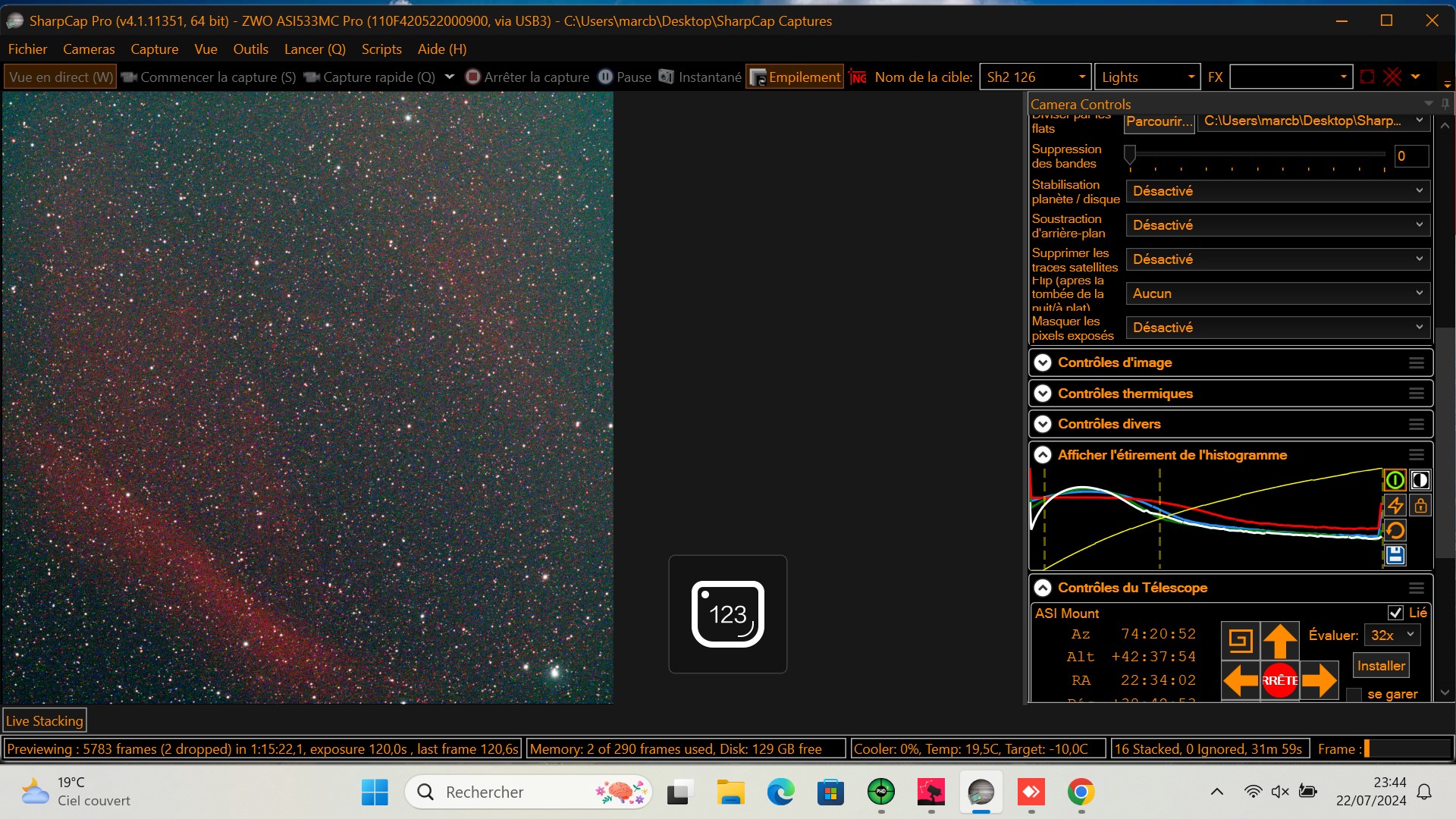
Task: Toggle Vue en direct mode
Action: click(x=61, y=77)
